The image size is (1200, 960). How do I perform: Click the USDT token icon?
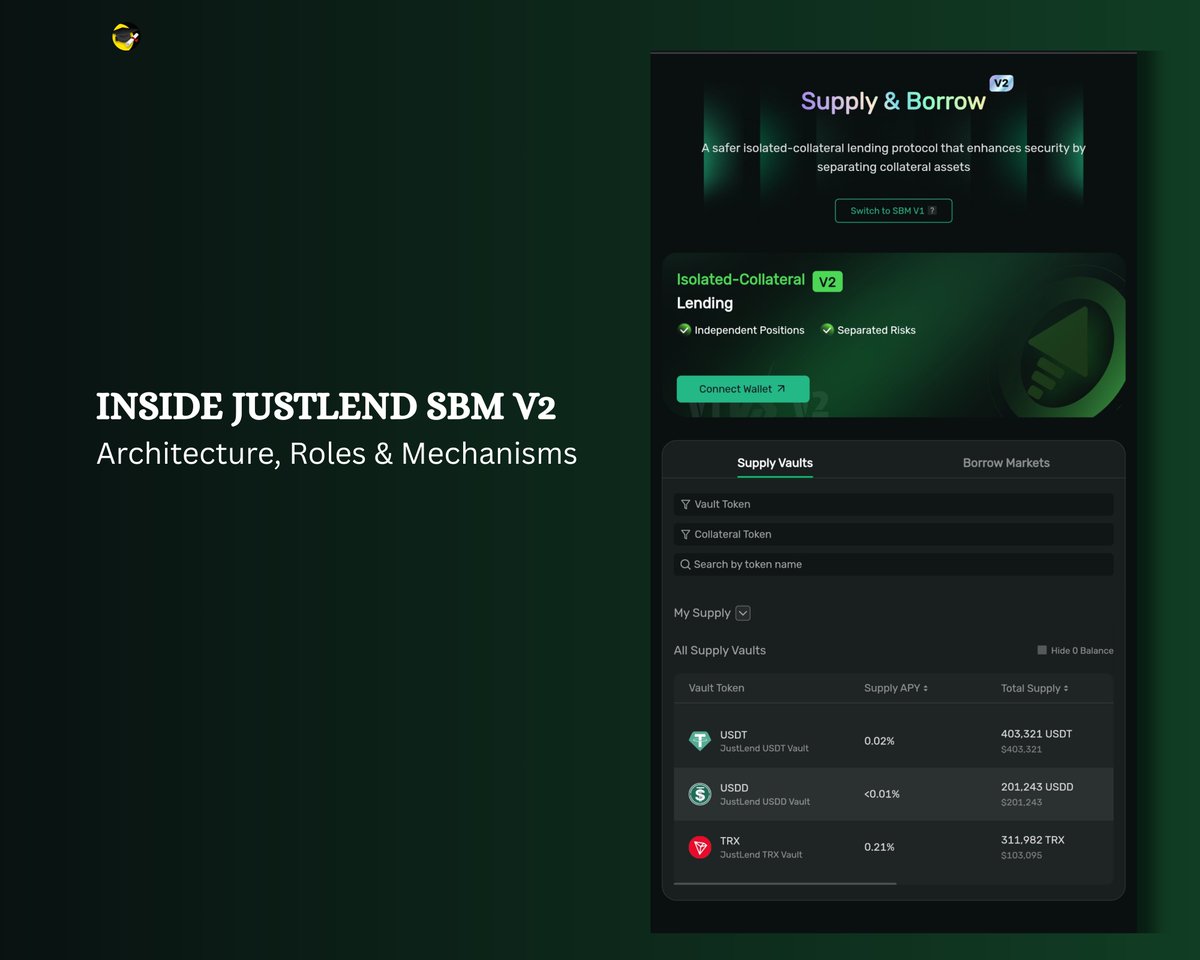pyautogui.click(x=700, y=741)
